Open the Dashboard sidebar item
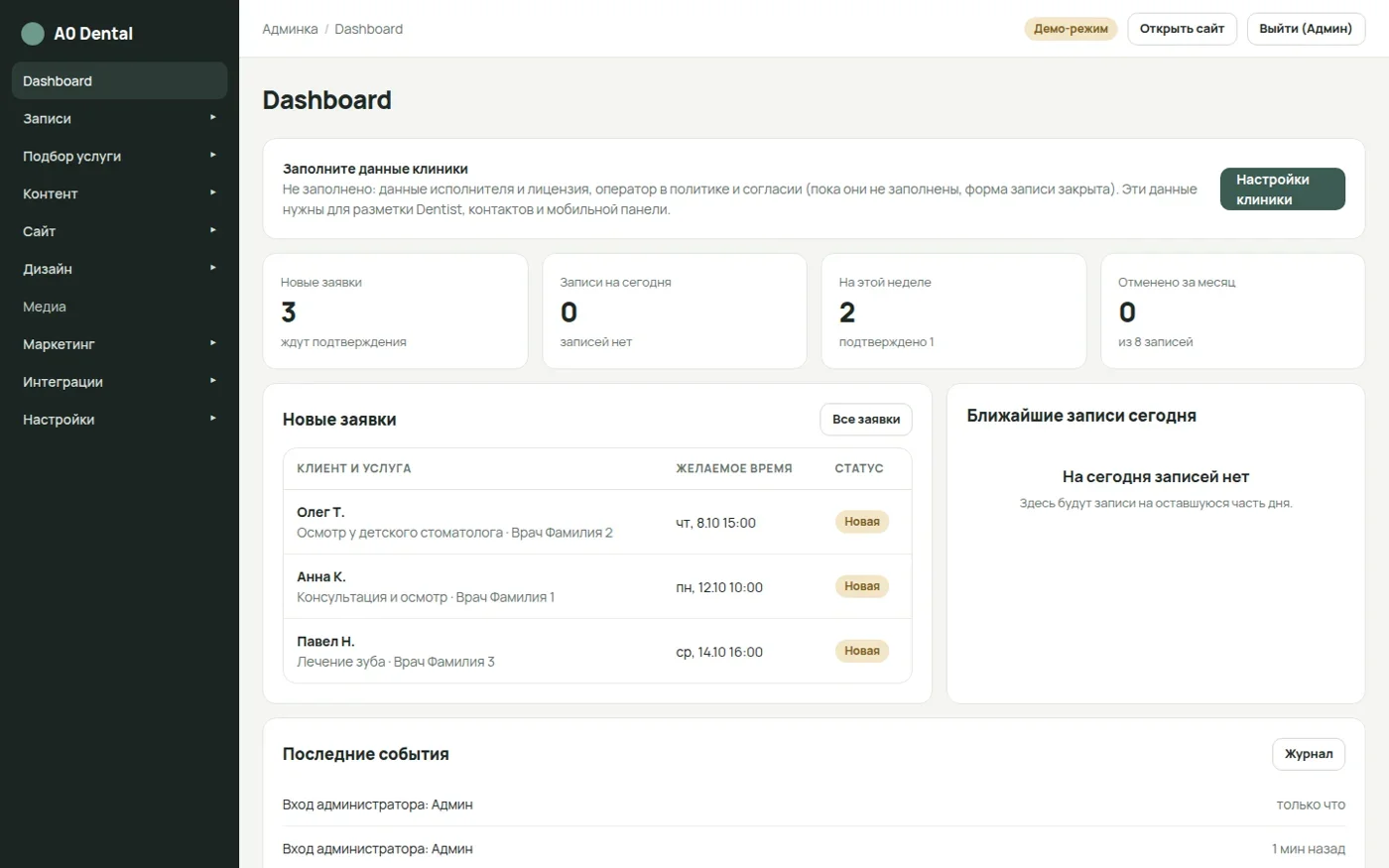The width and height of the screenshot is (1389, 868). [x=119, y=81]
